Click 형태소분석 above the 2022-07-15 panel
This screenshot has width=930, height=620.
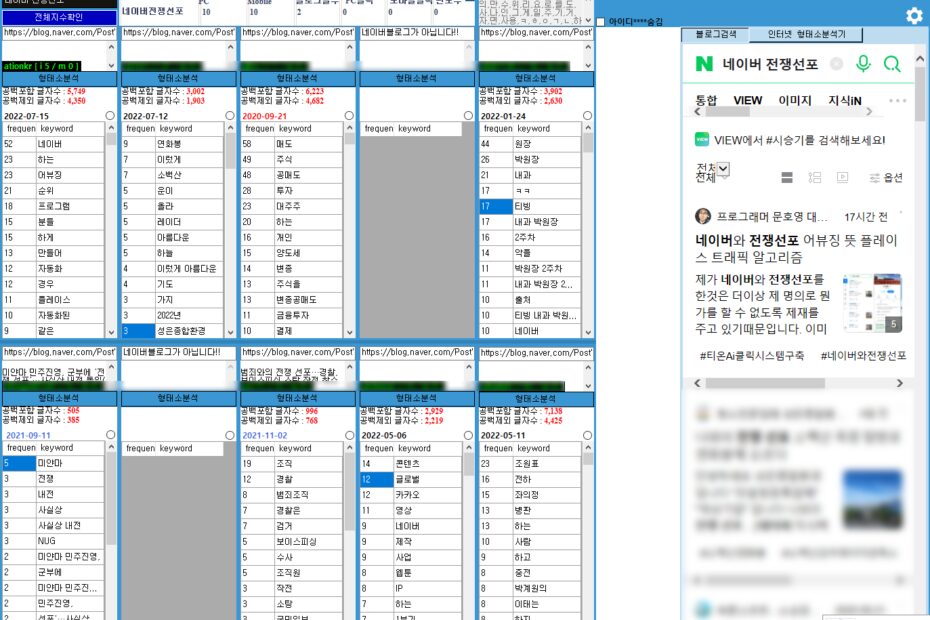(x=59, y=78)
